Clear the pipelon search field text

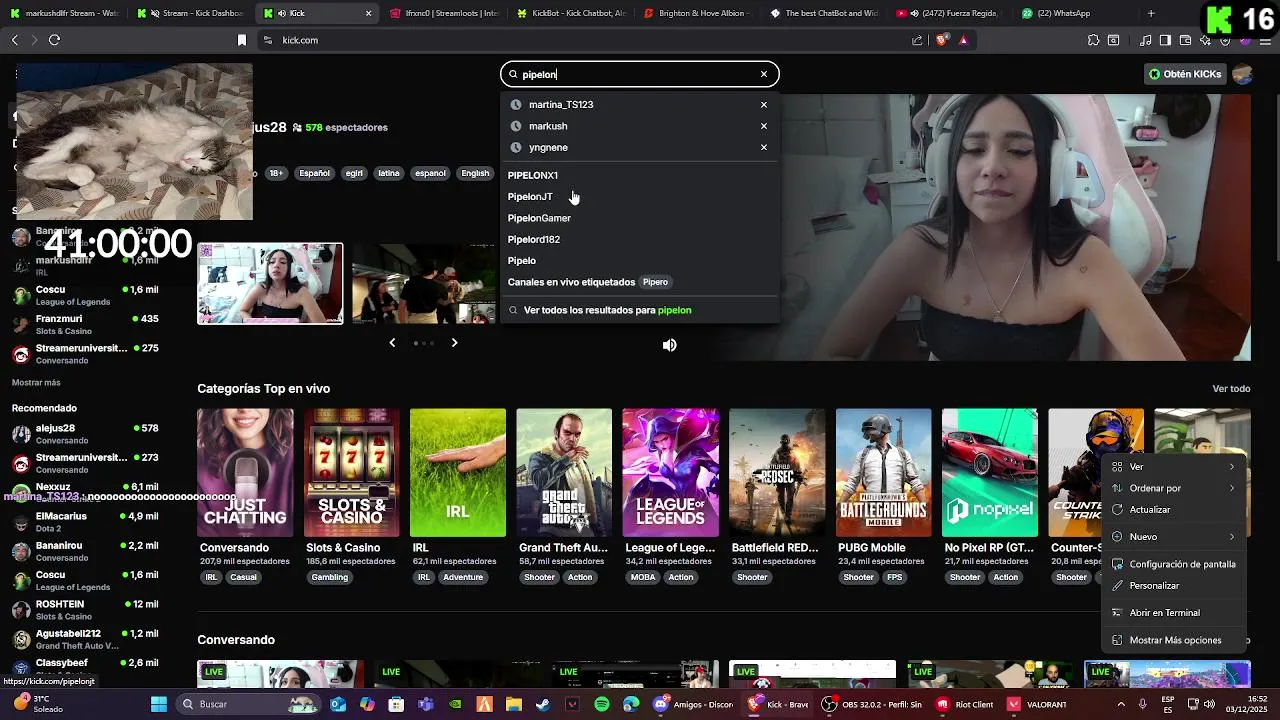click(764, 74)
